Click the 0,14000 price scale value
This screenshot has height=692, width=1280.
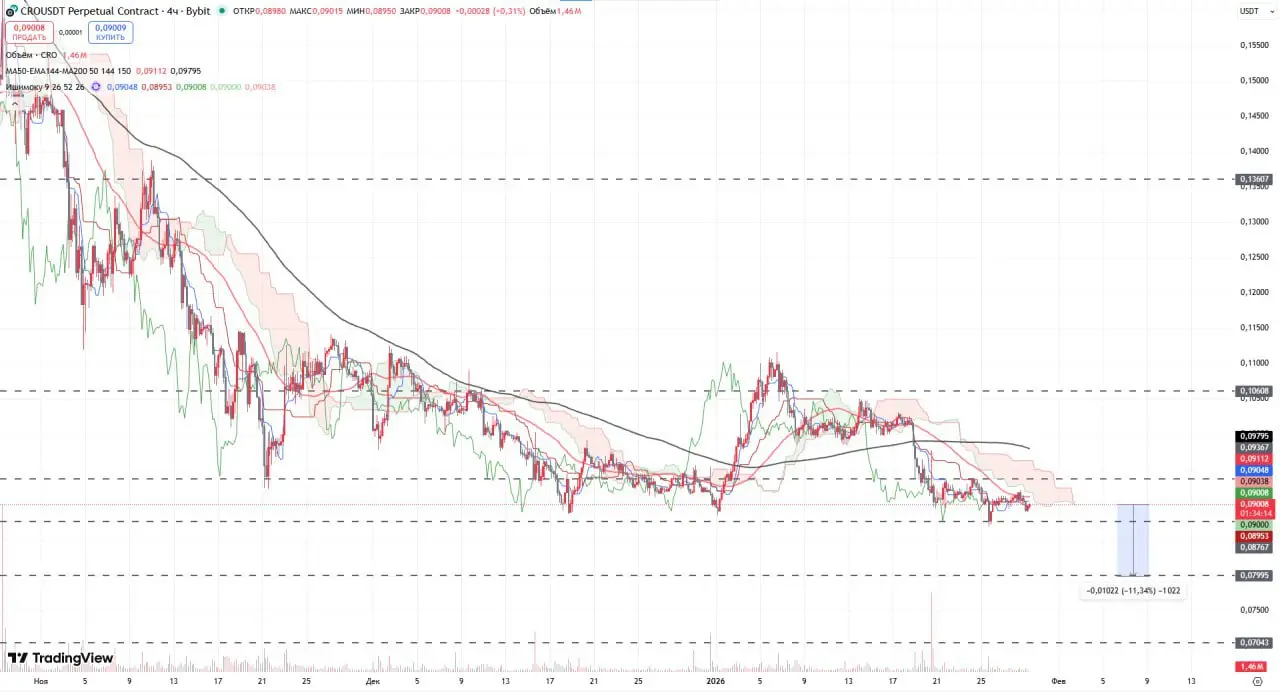point(1254,151)
